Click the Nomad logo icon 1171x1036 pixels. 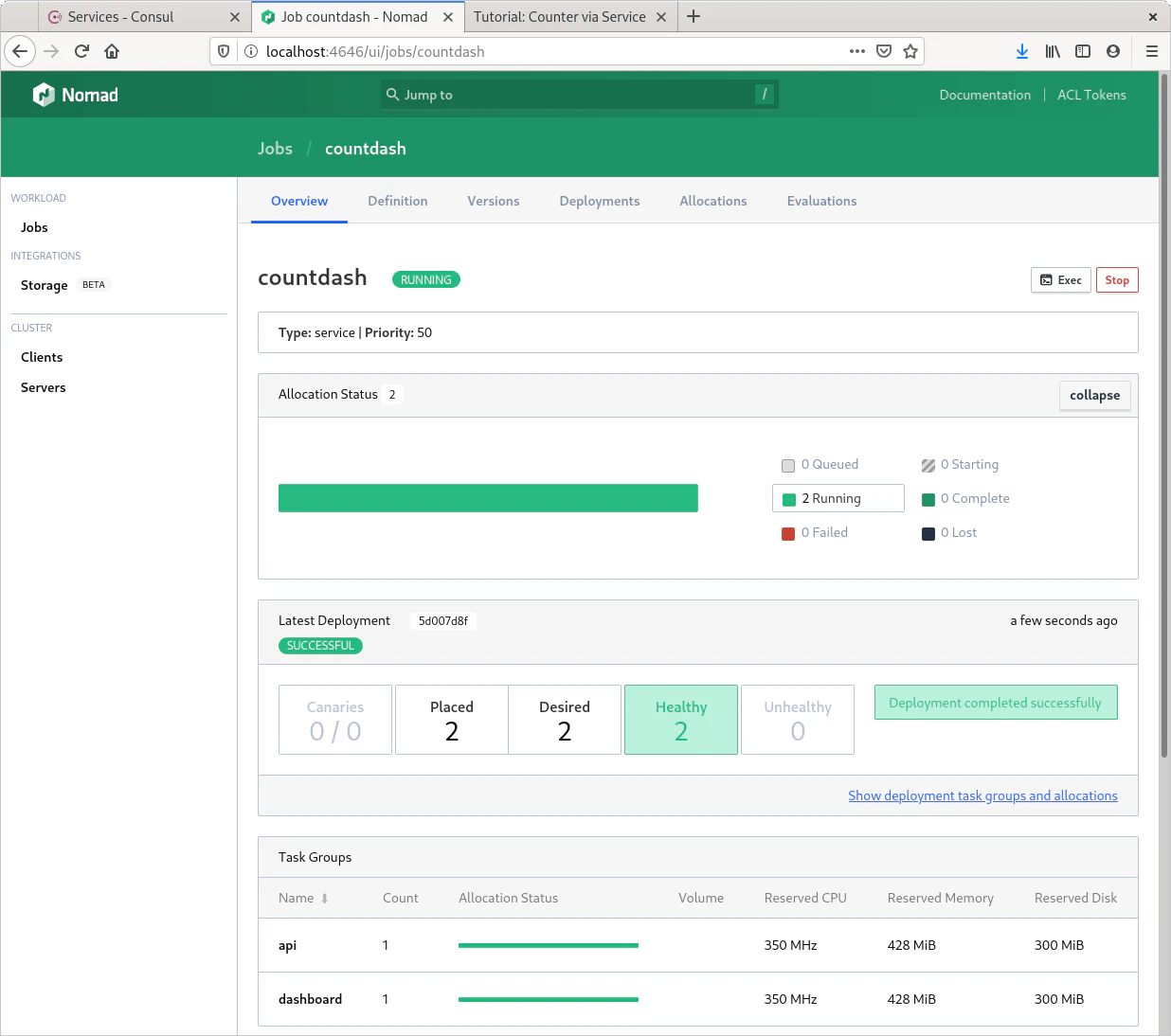coord(44,95)
